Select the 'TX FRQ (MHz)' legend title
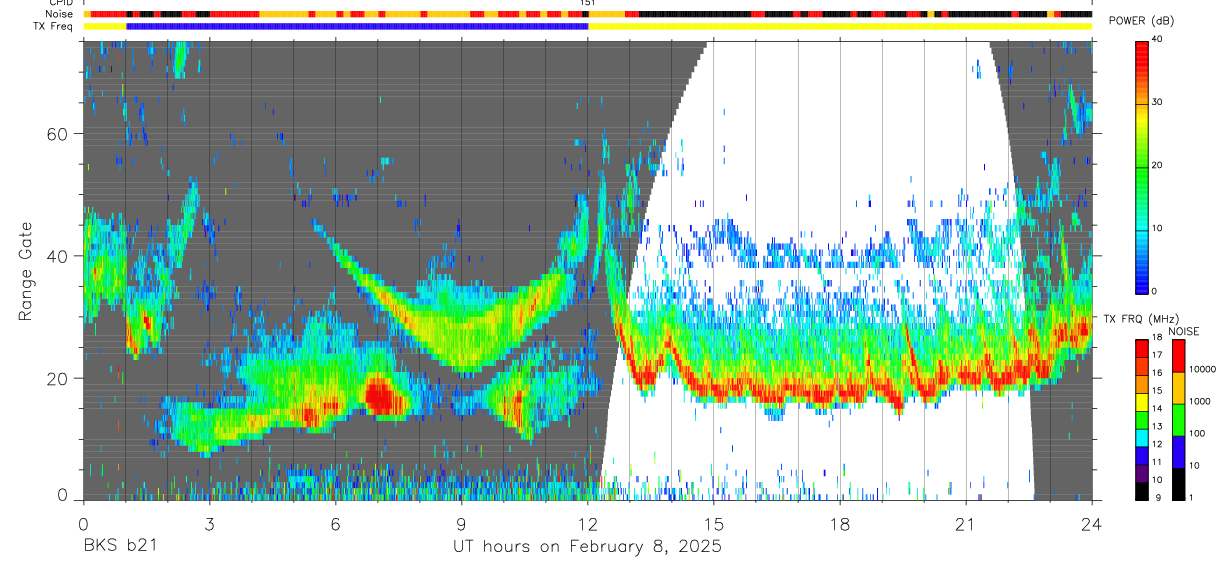Screen dimensions: 1228x567 pyautogui.click(x=1142, y=319)
